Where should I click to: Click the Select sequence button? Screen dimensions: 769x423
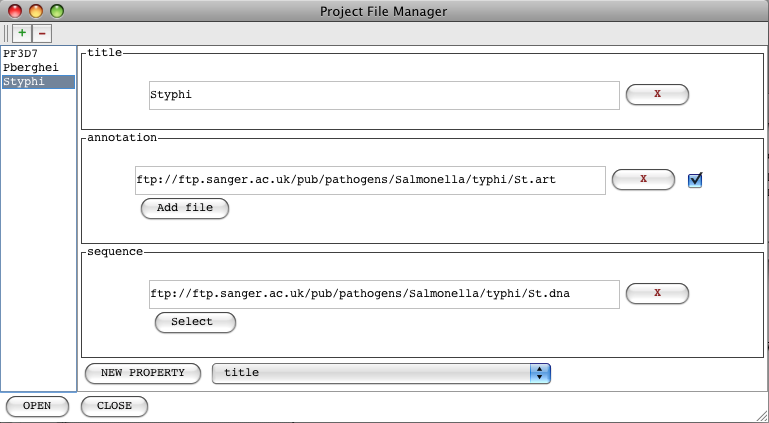(195, 322)
